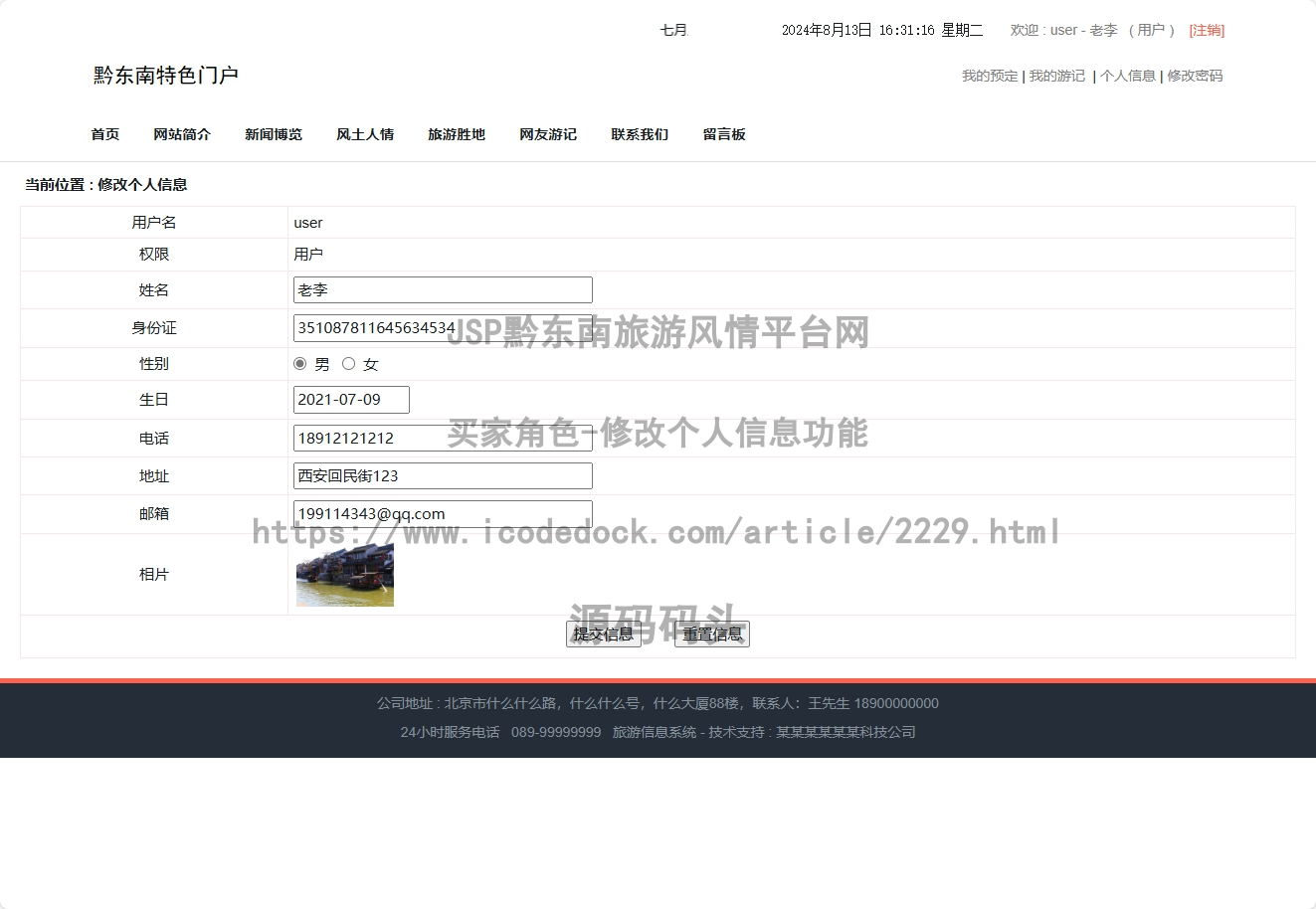This screenshot has width=1316, height=909.
Task: Click the 生日 date field 2021-07-09
Action: point(351,400)
